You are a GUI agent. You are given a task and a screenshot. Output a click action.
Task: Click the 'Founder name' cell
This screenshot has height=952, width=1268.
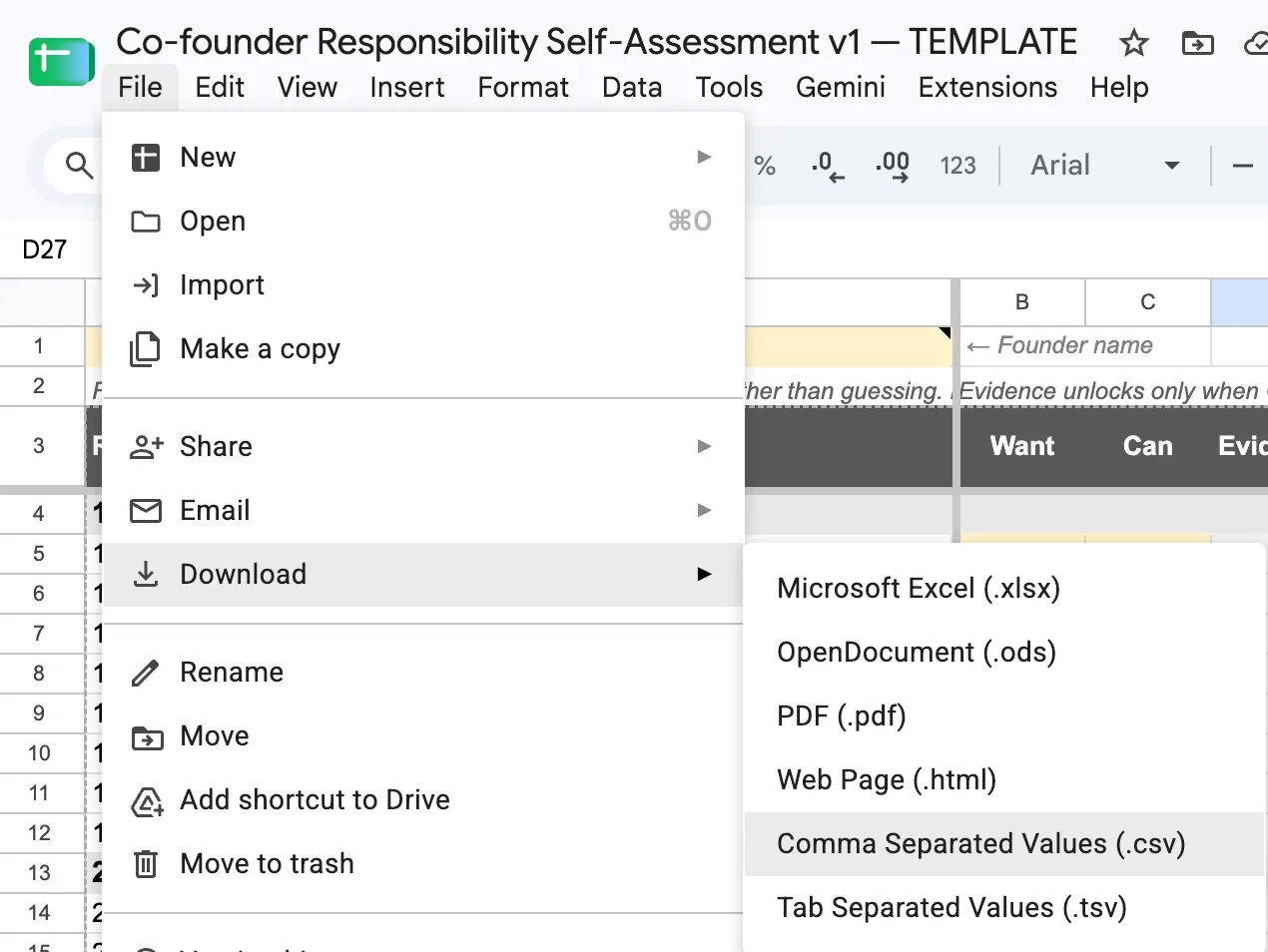[x=1084, y=346]
